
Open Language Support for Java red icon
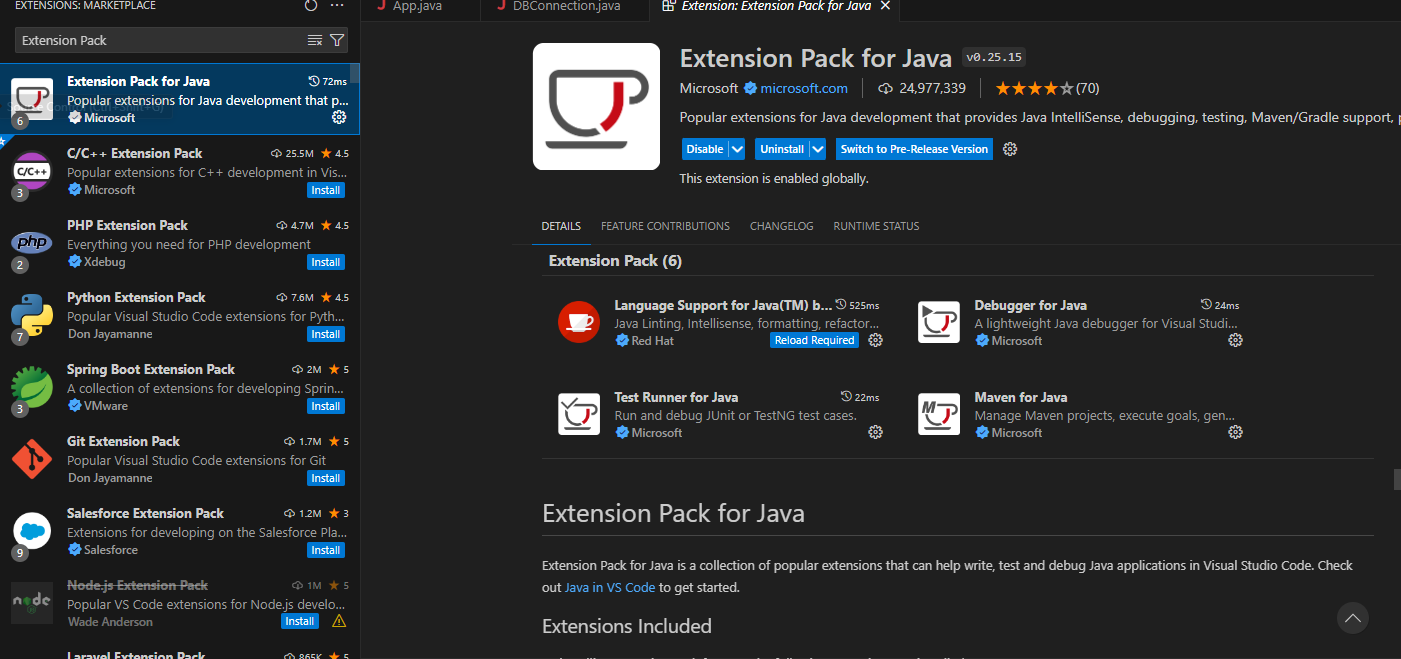579,322
